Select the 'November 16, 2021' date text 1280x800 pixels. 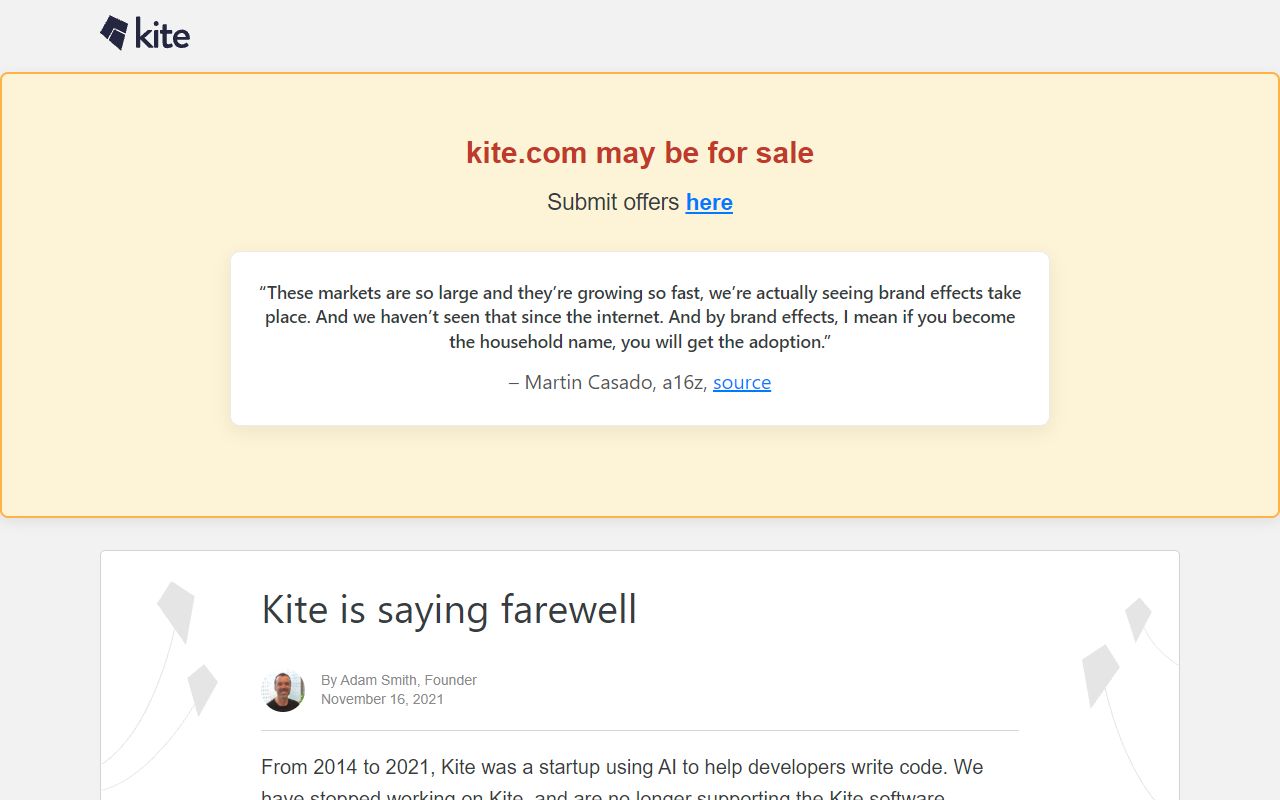click(381, 699)
